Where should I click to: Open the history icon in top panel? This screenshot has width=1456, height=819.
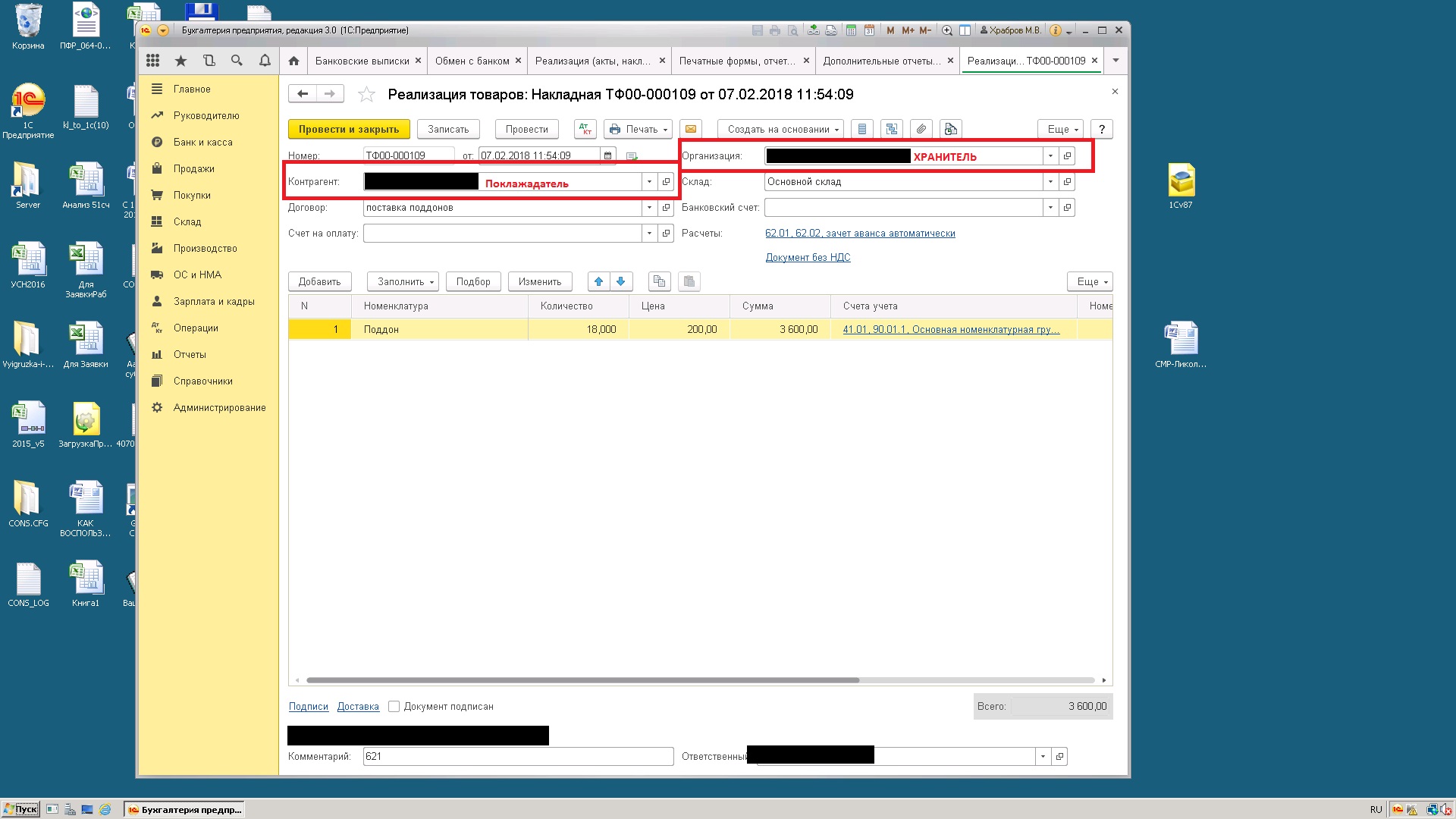209,61
